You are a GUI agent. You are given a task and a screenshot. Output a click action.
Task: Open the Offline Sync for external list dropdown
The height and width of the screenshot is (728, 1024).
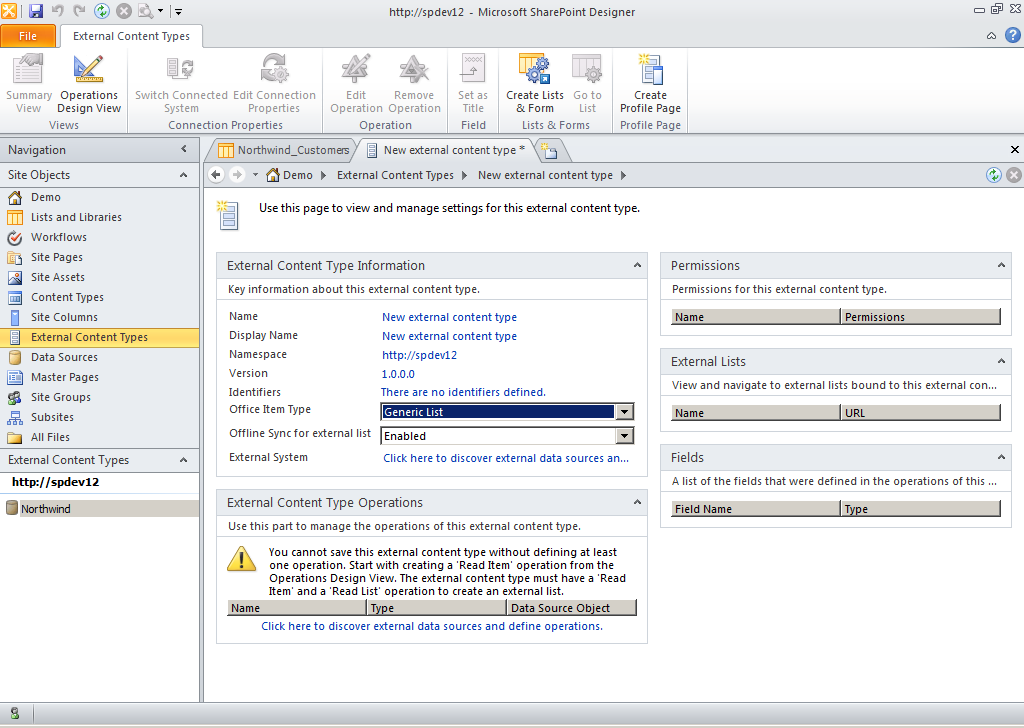tap(624, 436)
